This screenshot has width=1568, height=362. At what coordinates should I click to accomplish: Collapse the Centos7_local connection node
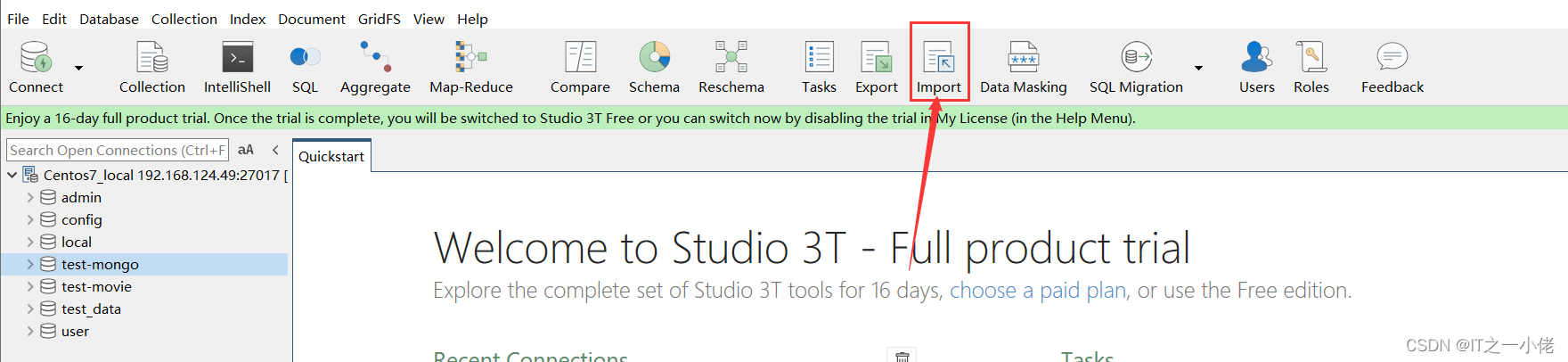point(12,175)
